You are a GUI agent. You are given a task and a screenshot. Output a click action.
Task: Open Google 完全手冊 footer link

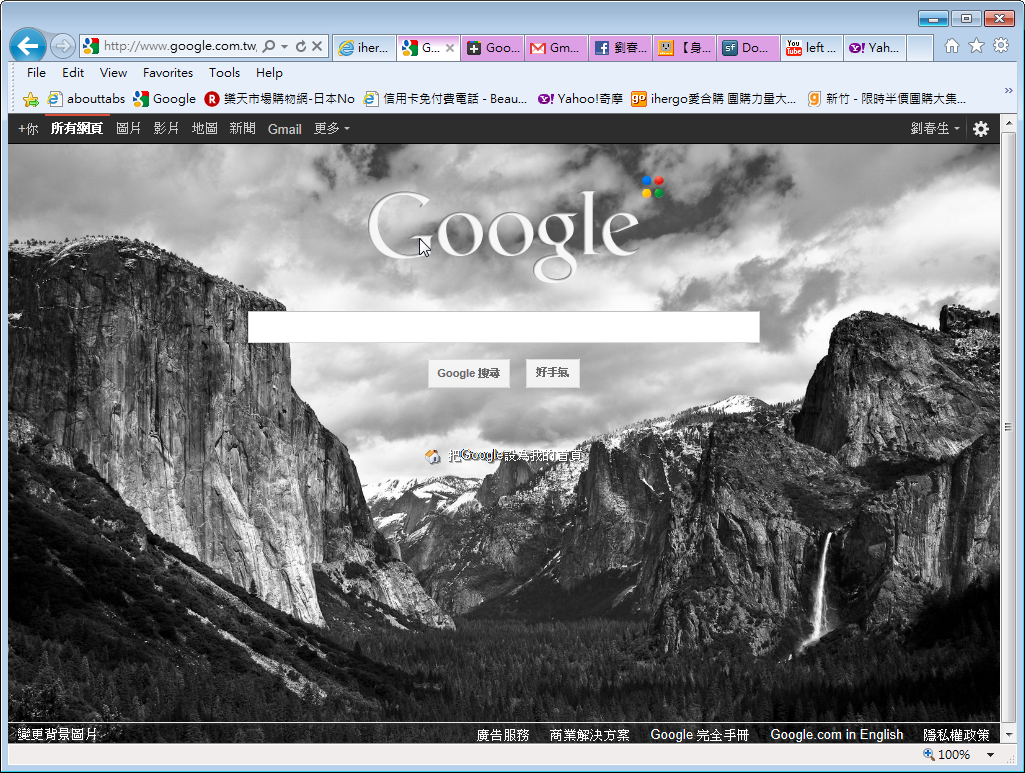pyautogui.click(x=699, y=735)
